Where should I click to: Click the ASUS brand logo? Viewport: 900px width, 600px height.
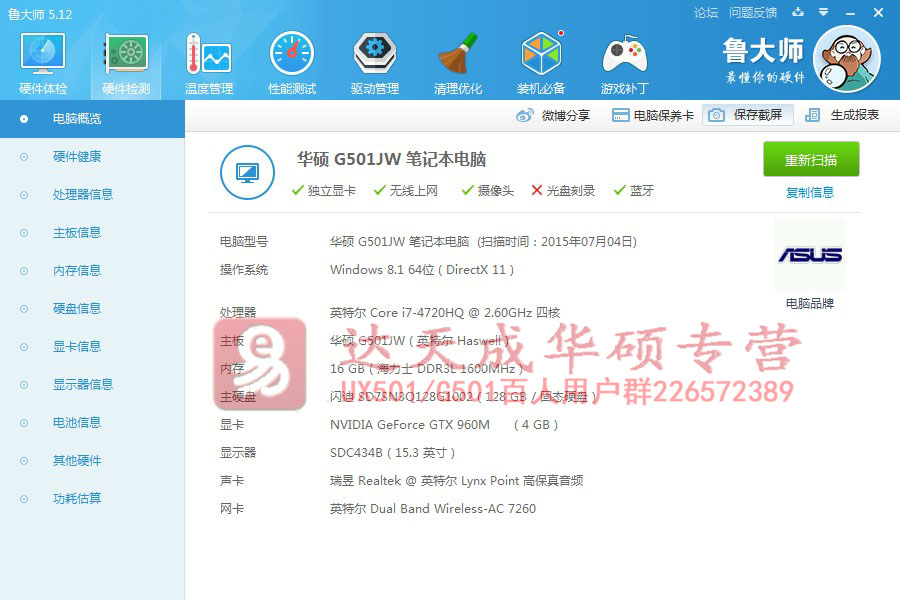(810, 254)
